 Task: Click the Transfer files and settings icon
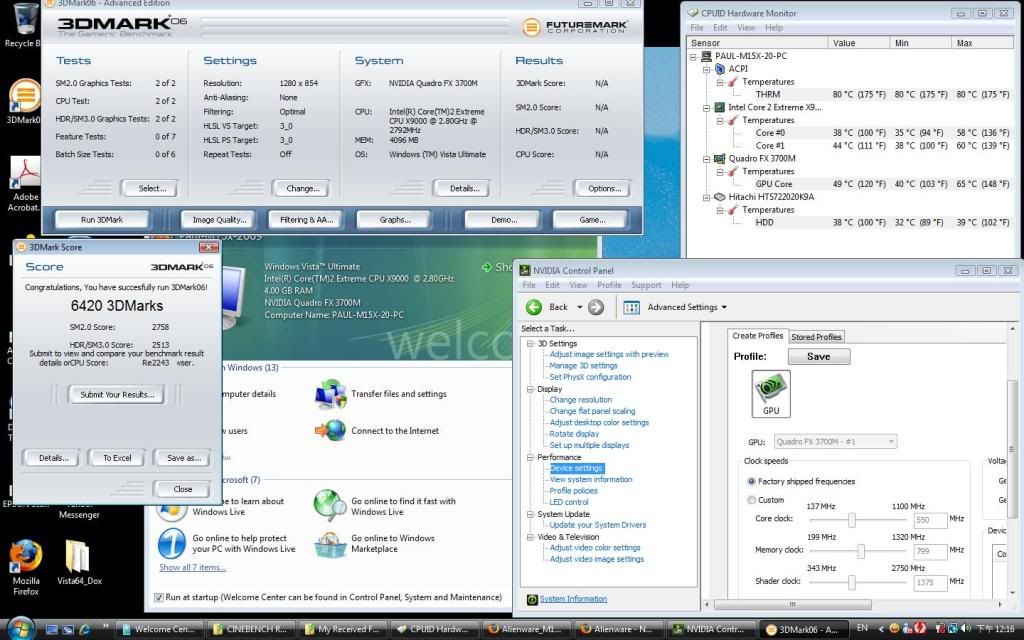pyautogui.click(x=330, y=394)
